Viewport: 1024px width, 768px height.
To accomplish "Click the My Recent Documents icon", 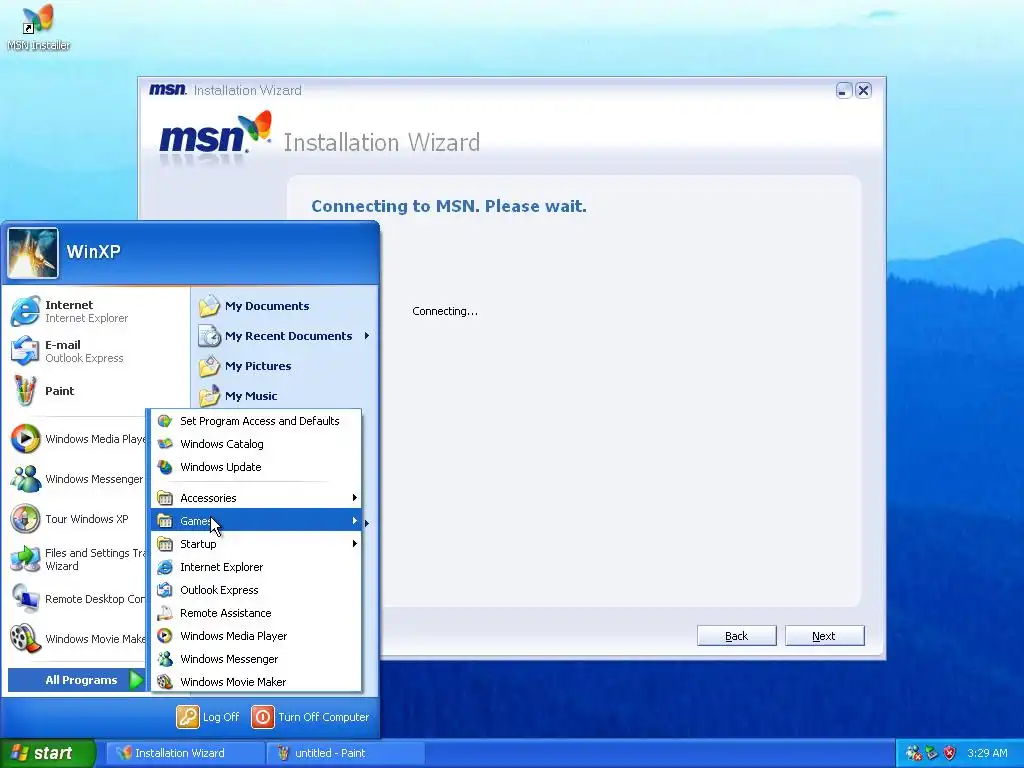I will point(209,336).
